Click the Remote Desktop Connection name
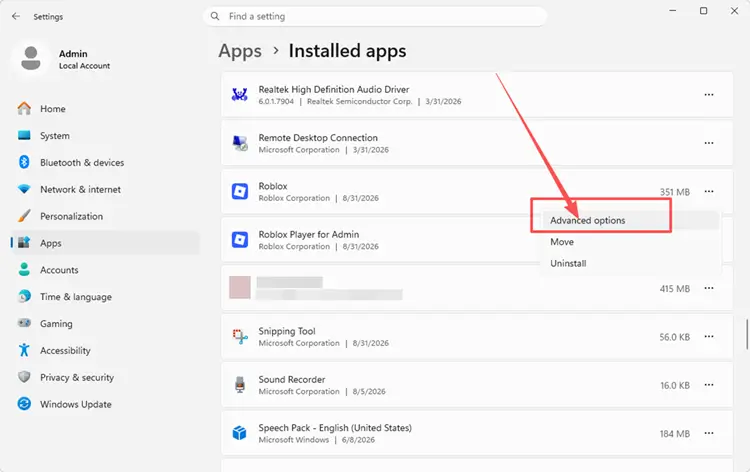The height and width of the screenshot is (472, 750). click(318, 138)
